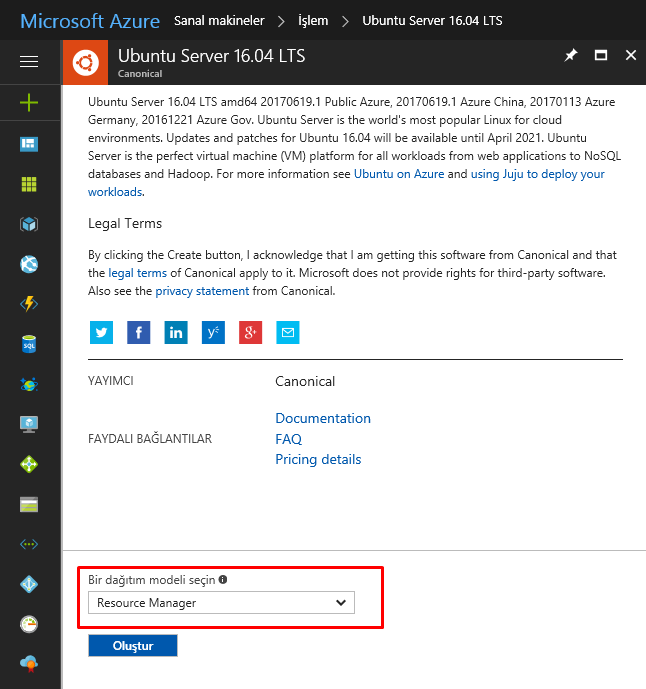
Task: Open Azure Cosmos DB planet icon
Action: tap(29, 384)
